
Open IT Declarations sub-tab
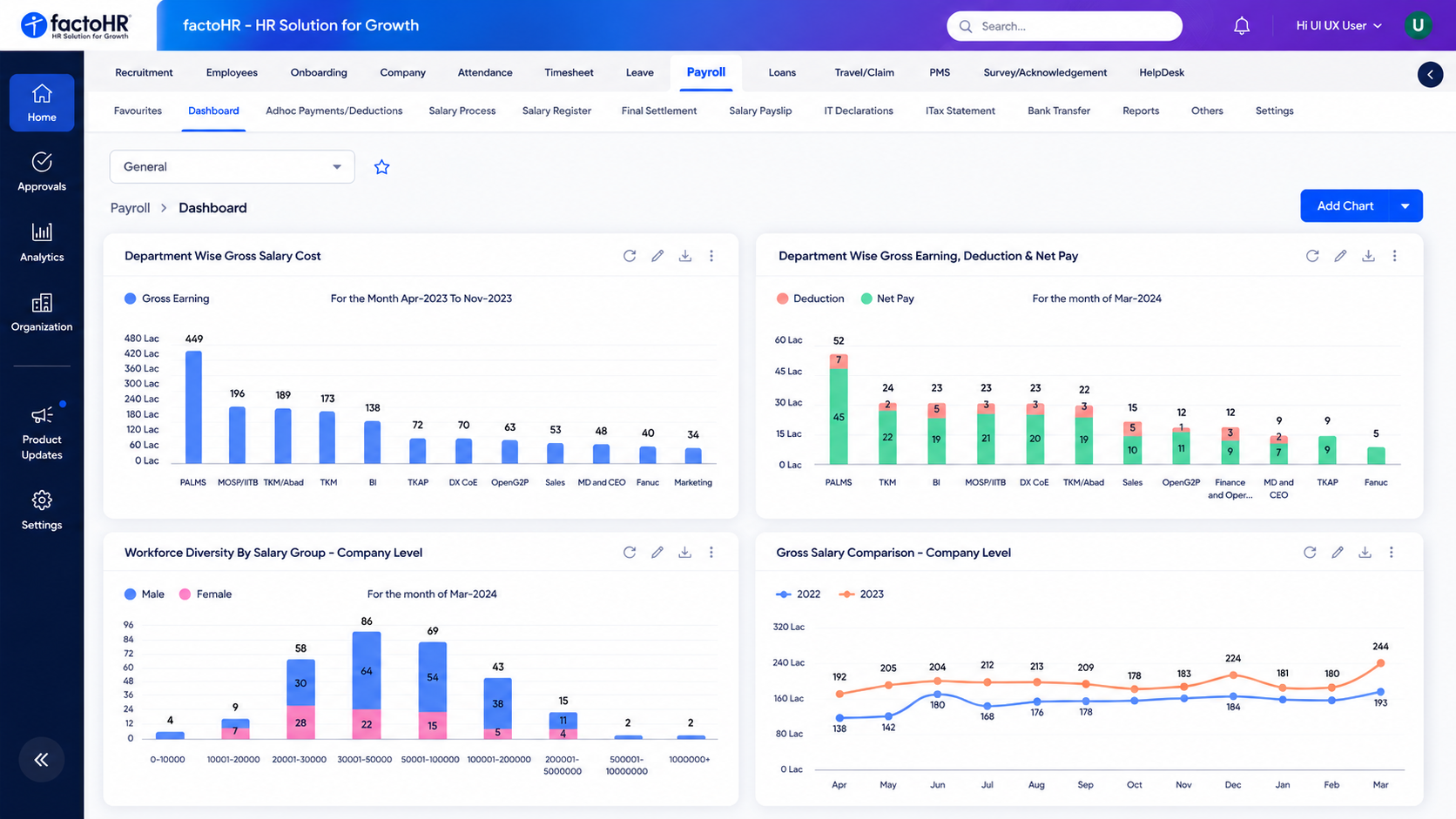pos(859,111)
